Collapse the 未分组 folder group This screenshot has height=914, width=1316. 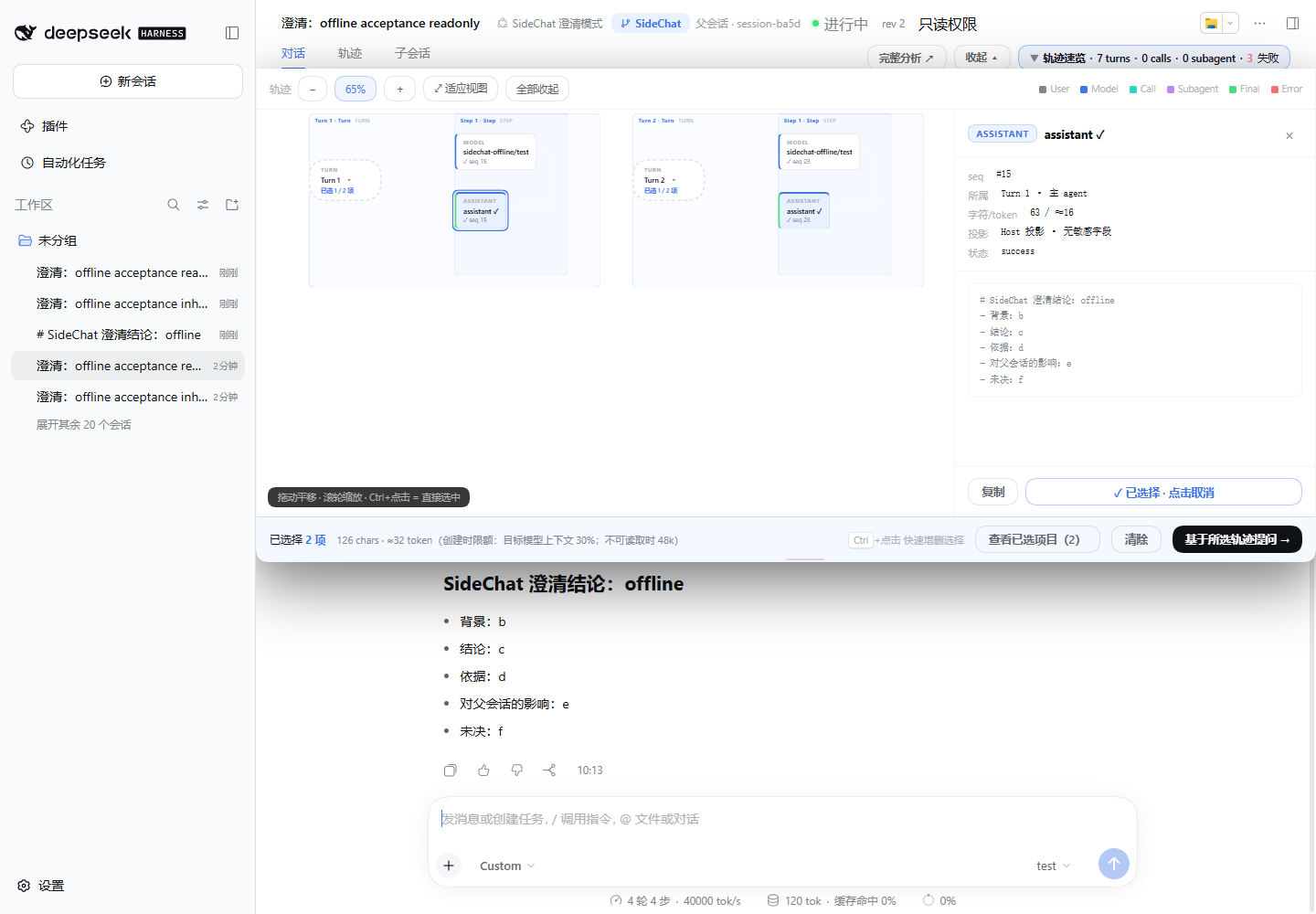pos(128,240)
